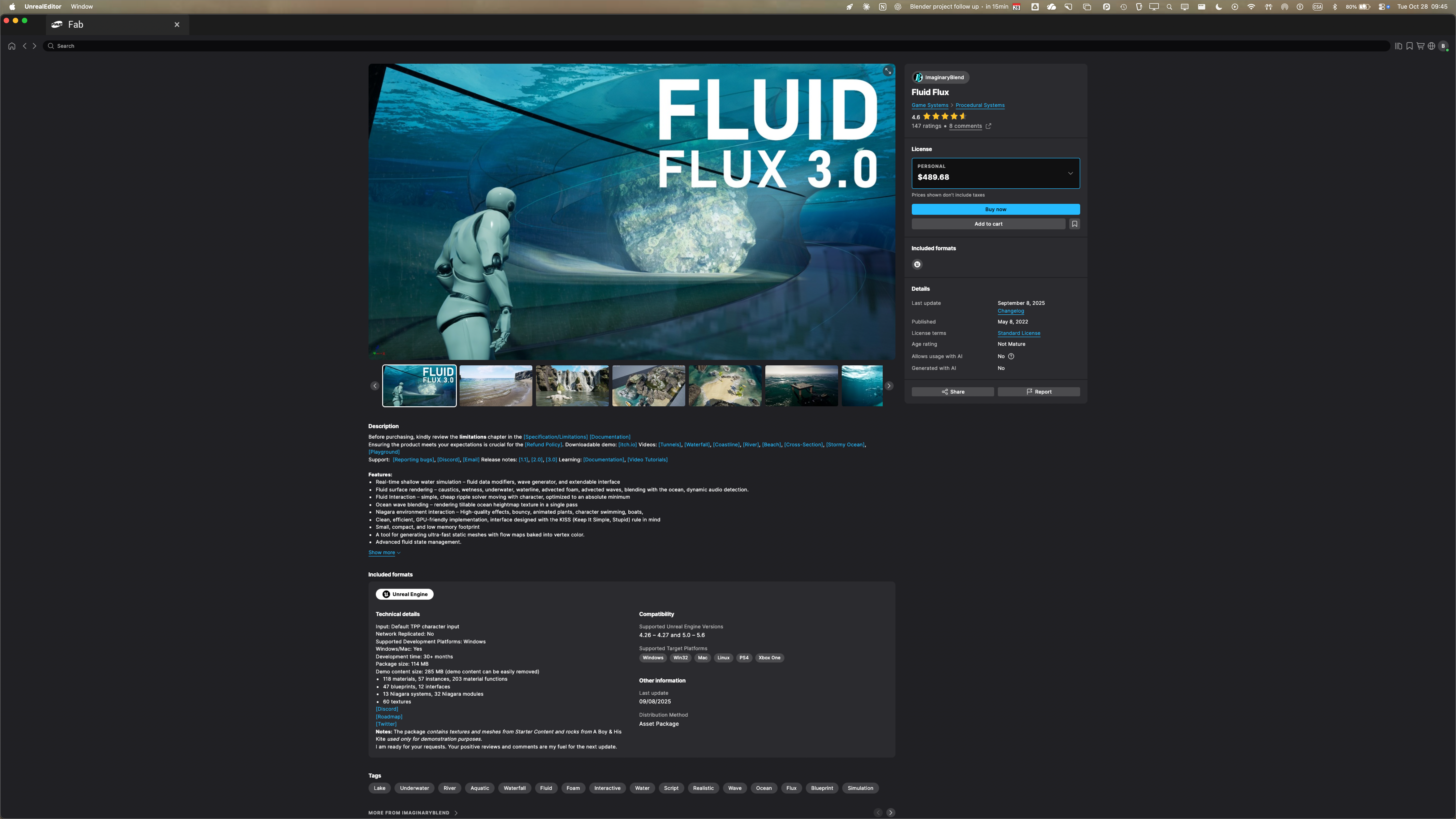Screen dimensions: 1456x819
Task: Open My Library icon in toolbar
Action: coord(1398,46)
